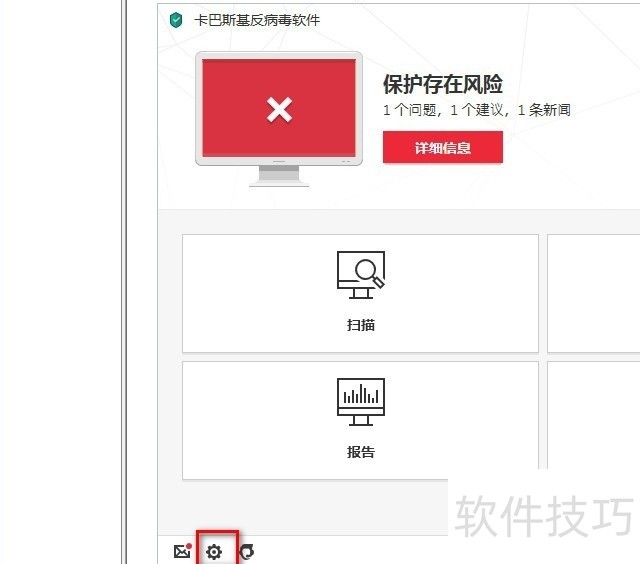Click the 报告 tile label
This screenshot has height=564, width=640.
pos(360,452)
